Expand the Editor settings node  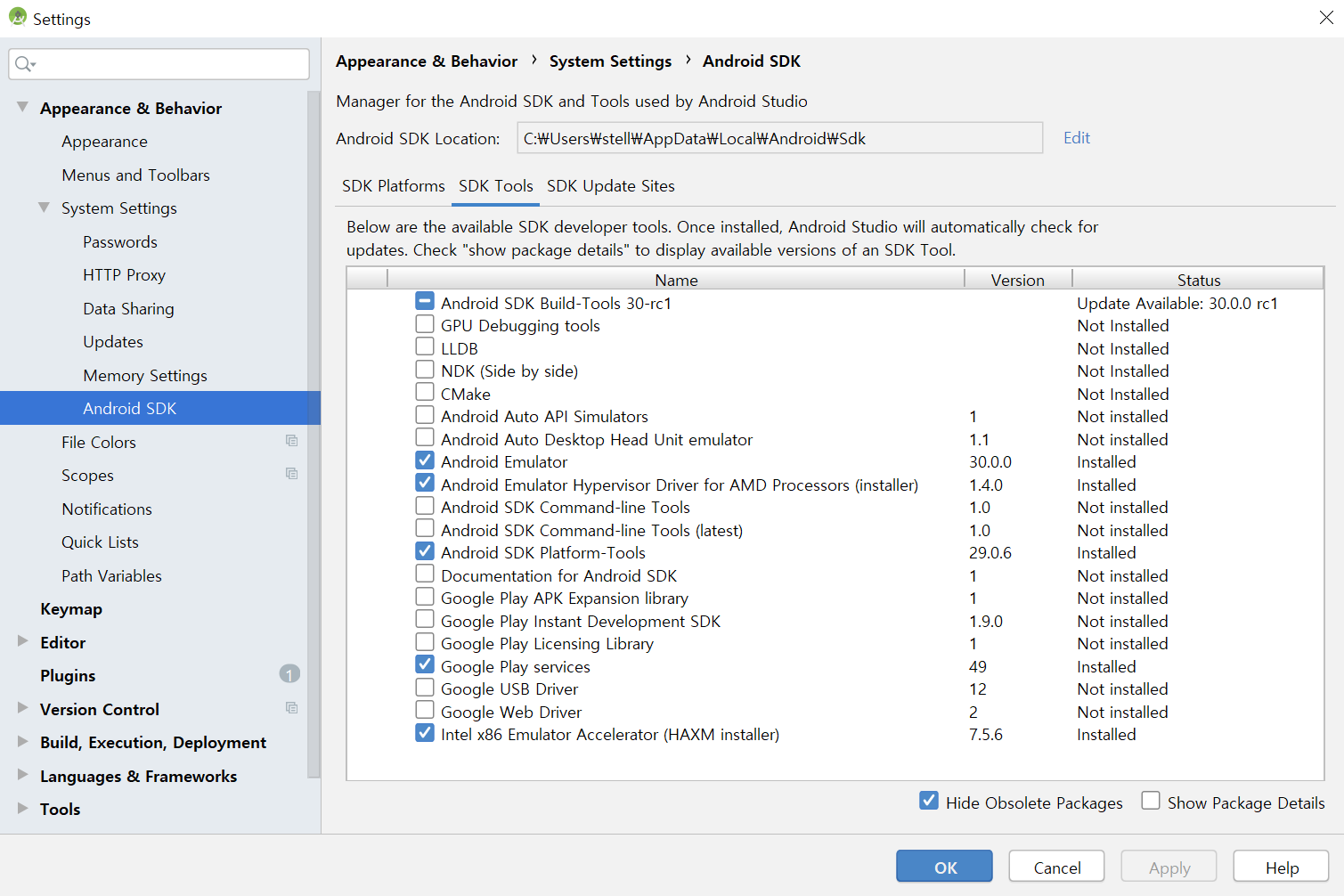(x=22, y=641)
